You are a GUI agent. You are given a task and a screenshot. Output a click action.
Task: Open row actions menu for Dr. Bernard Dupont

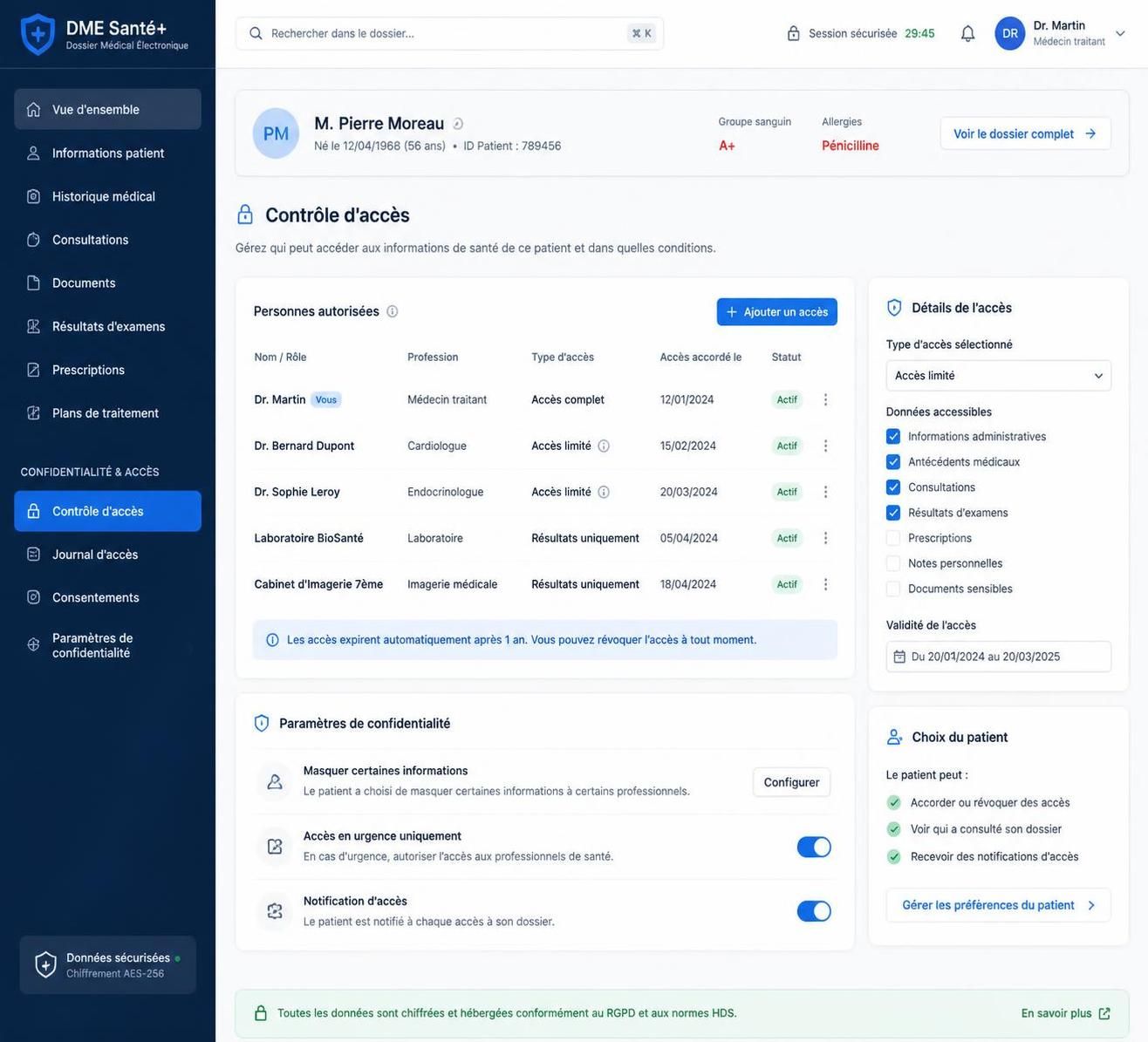coord(825,446)
